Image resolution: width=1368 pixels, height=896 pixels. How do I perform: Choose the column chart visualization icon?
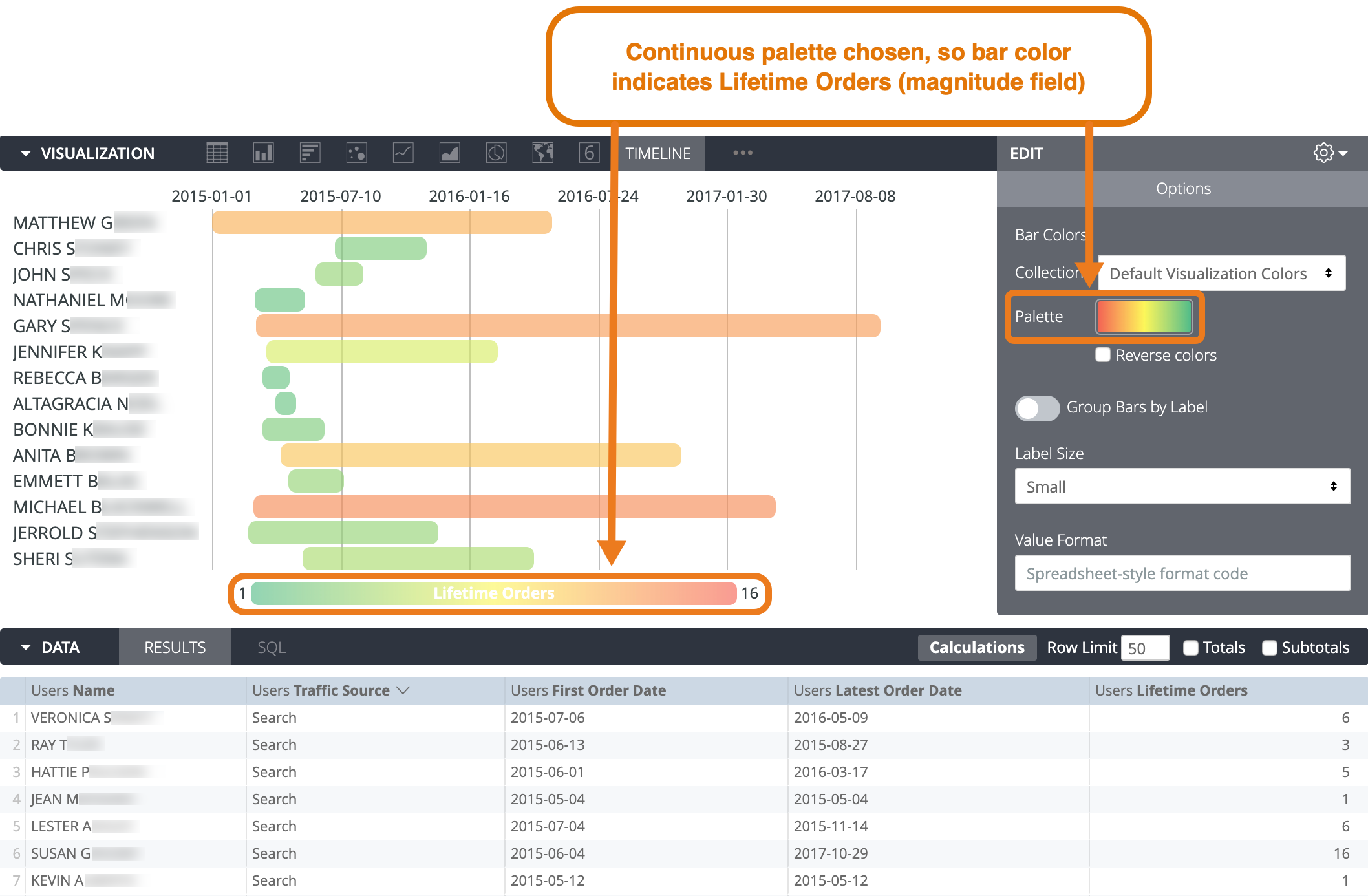(263, 153)
